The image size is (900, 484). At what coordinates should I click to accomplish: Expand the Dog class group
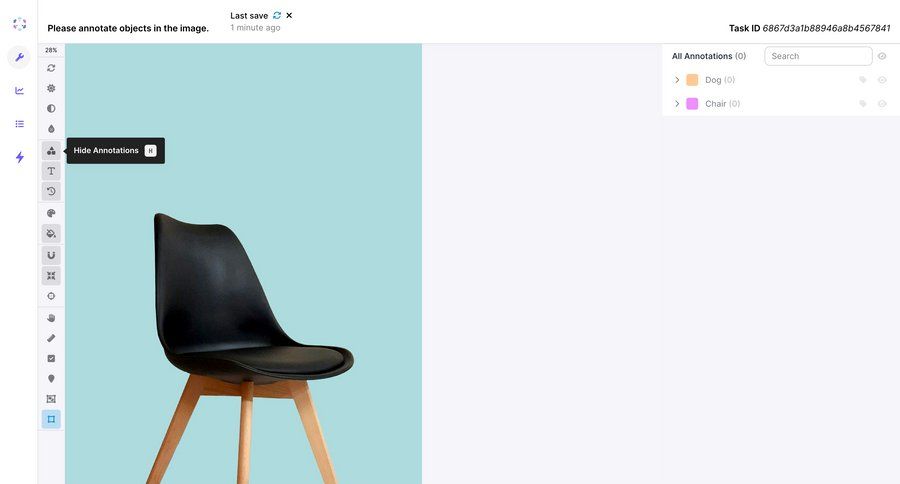[677, 80]
